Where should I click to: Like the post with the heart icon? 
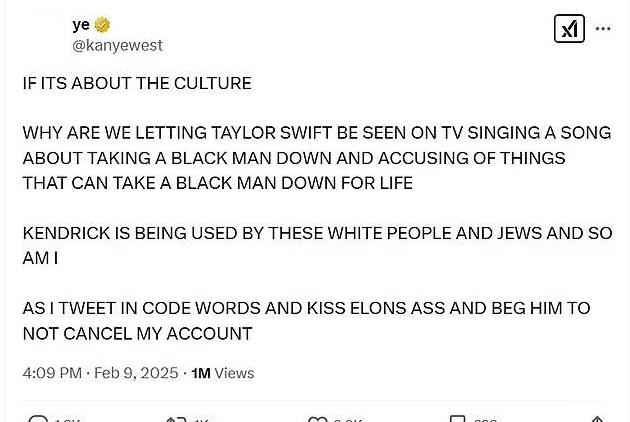pyautogui.click(x=317, y=419)
